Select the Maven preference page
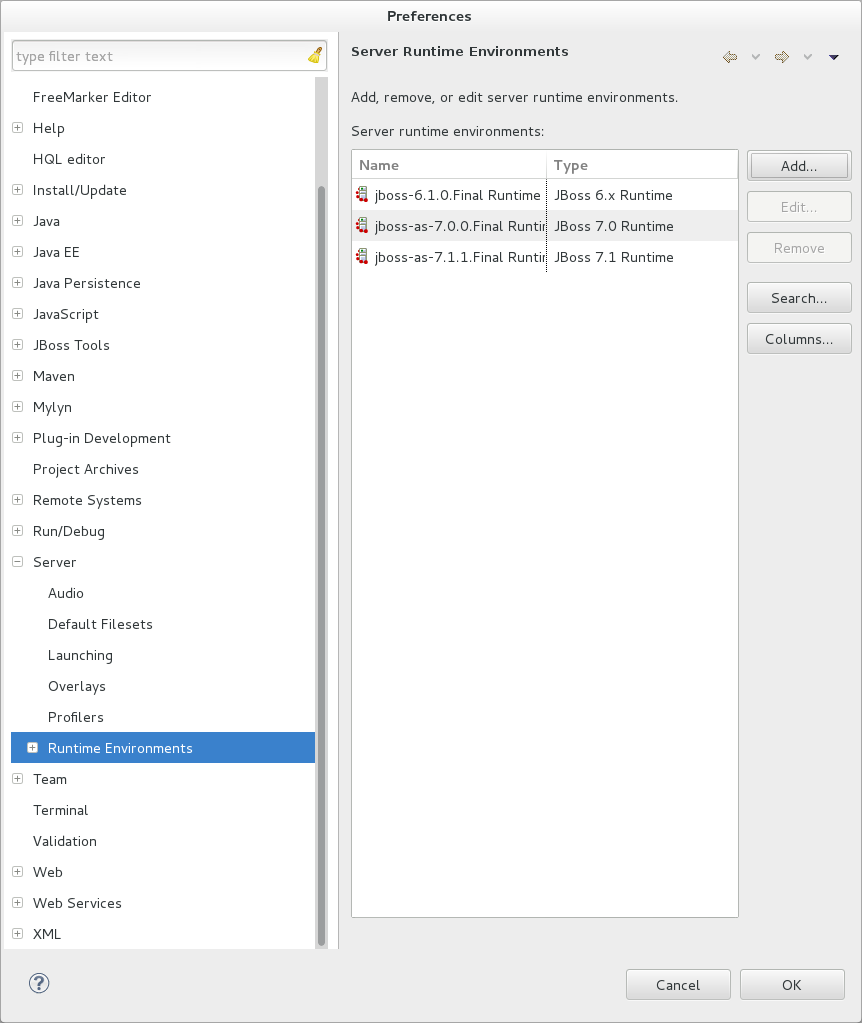This screenshot has height=1023, width=862. tap(54, 375)
